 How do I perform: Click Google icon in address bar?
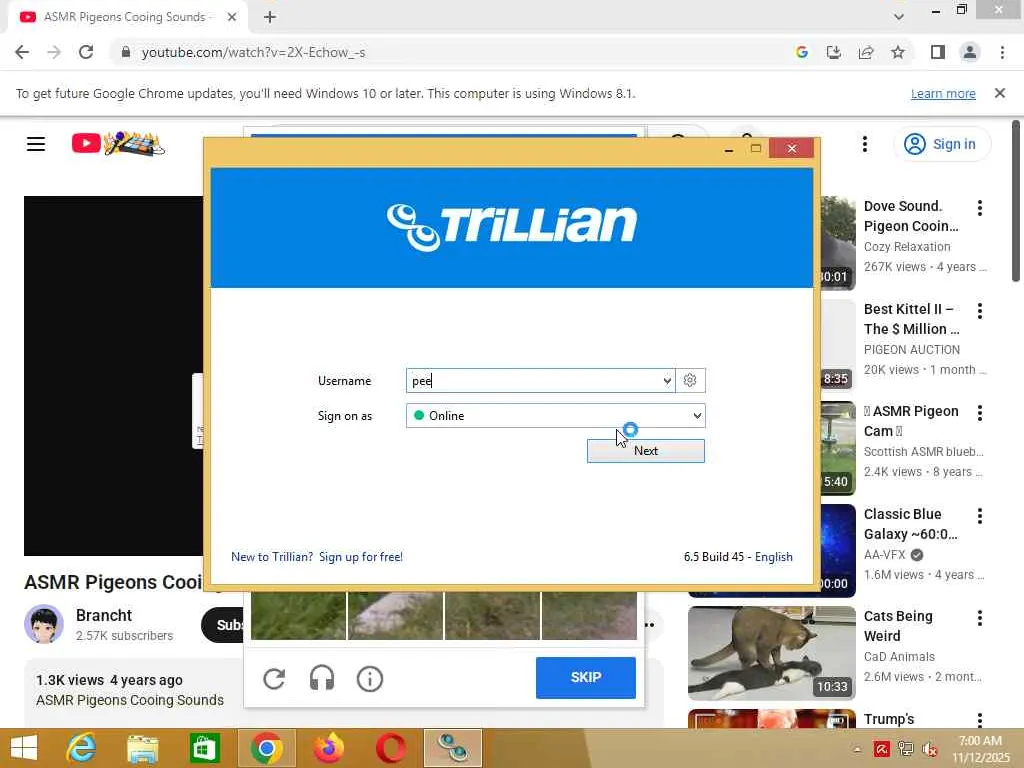pyautogui.click(x=802, y=52)
